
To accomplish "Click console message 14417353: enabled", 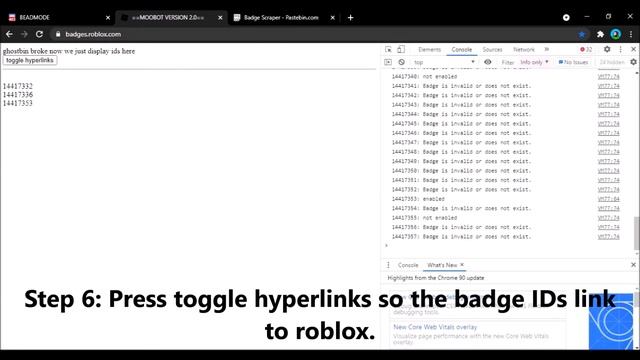I will tap(418, 199).
